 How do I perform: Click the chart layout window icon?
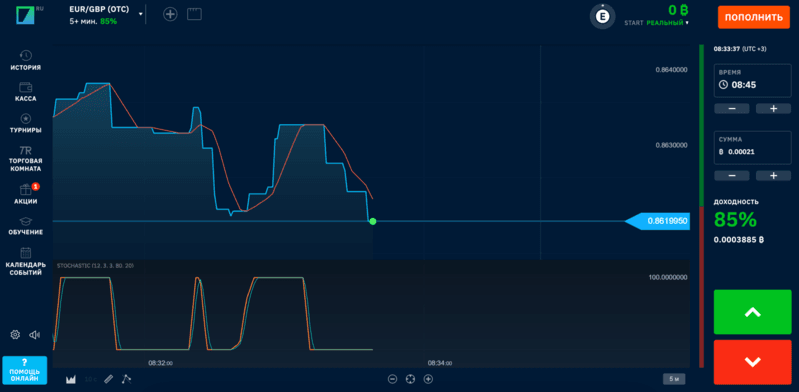click(194, 14)
